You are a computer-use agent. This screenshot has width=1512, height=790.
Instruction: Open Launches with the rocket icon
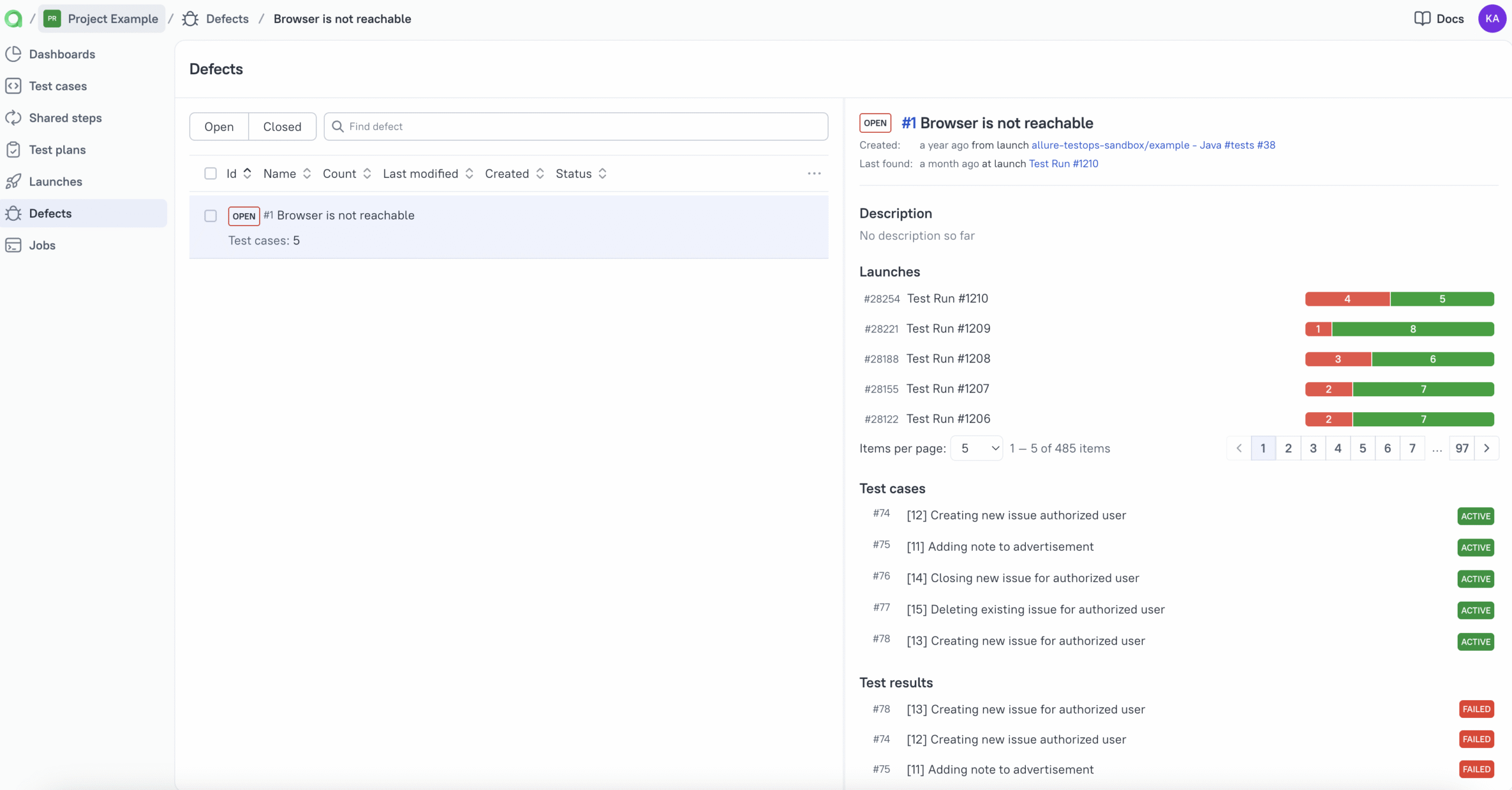coord(14,182)
